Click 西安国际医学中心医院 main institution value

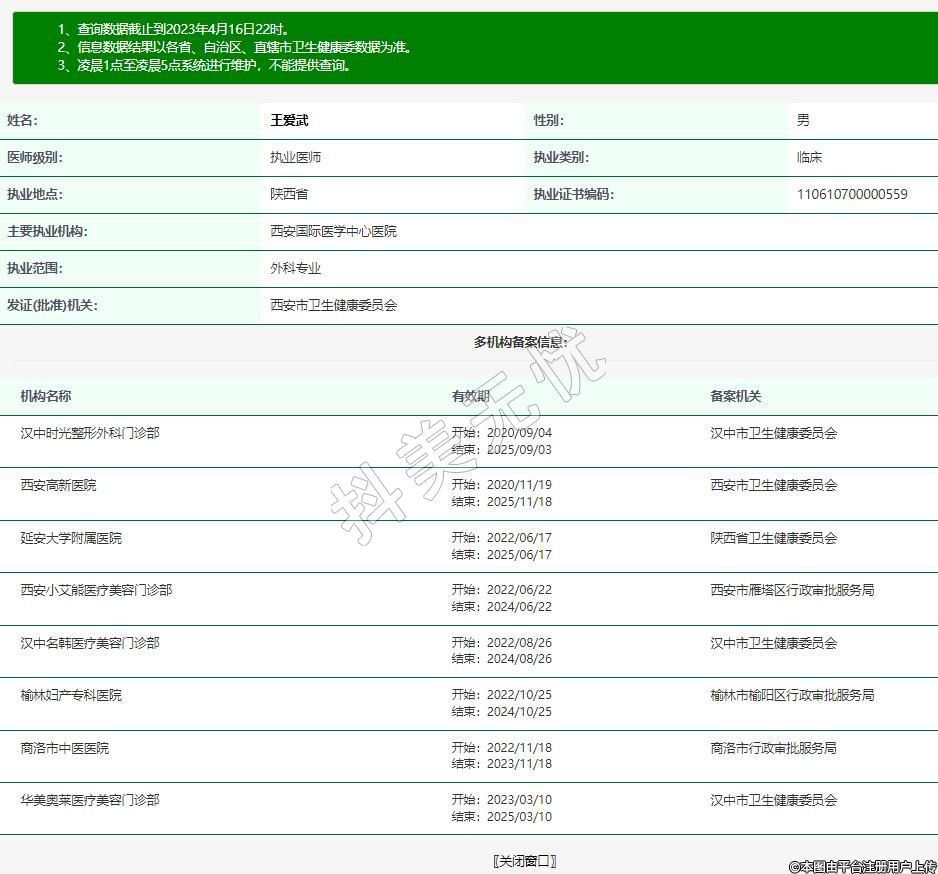pyautogui.click(x=333, y=231)
